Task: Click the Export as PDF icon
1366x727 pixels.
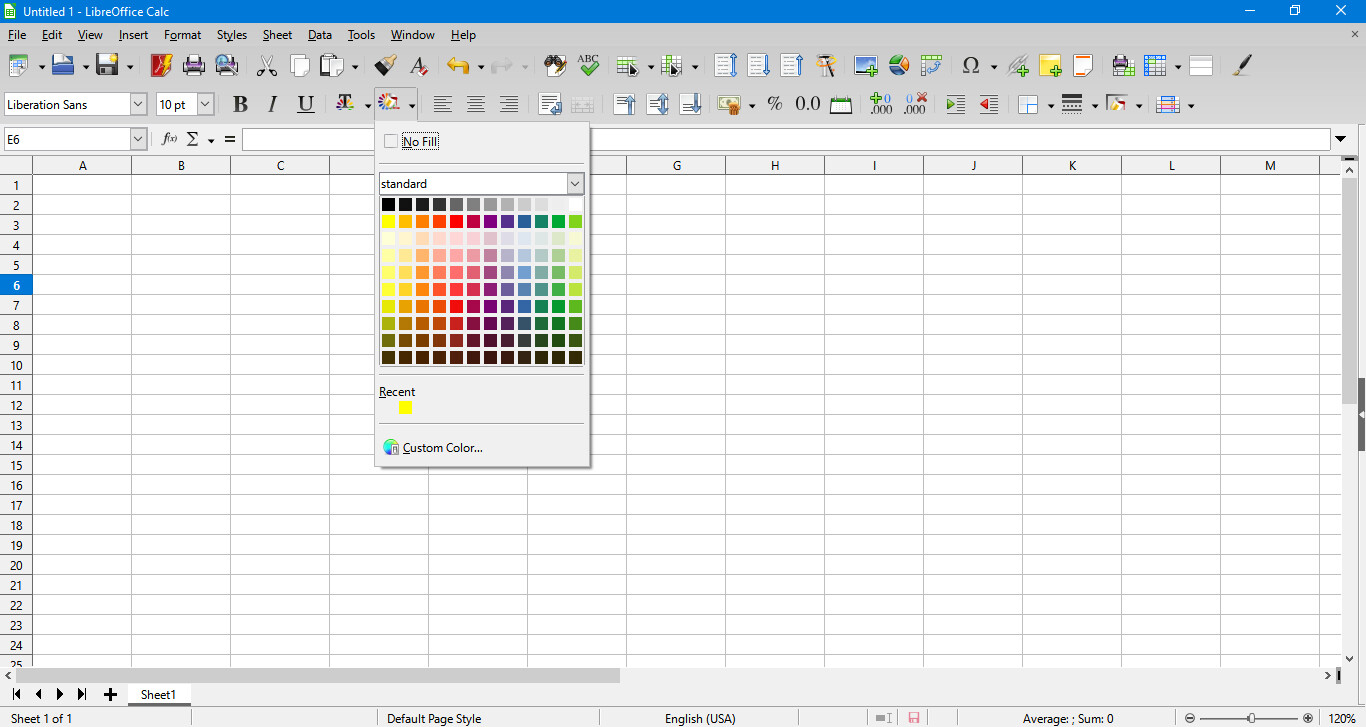Action: tap(161, 66)
